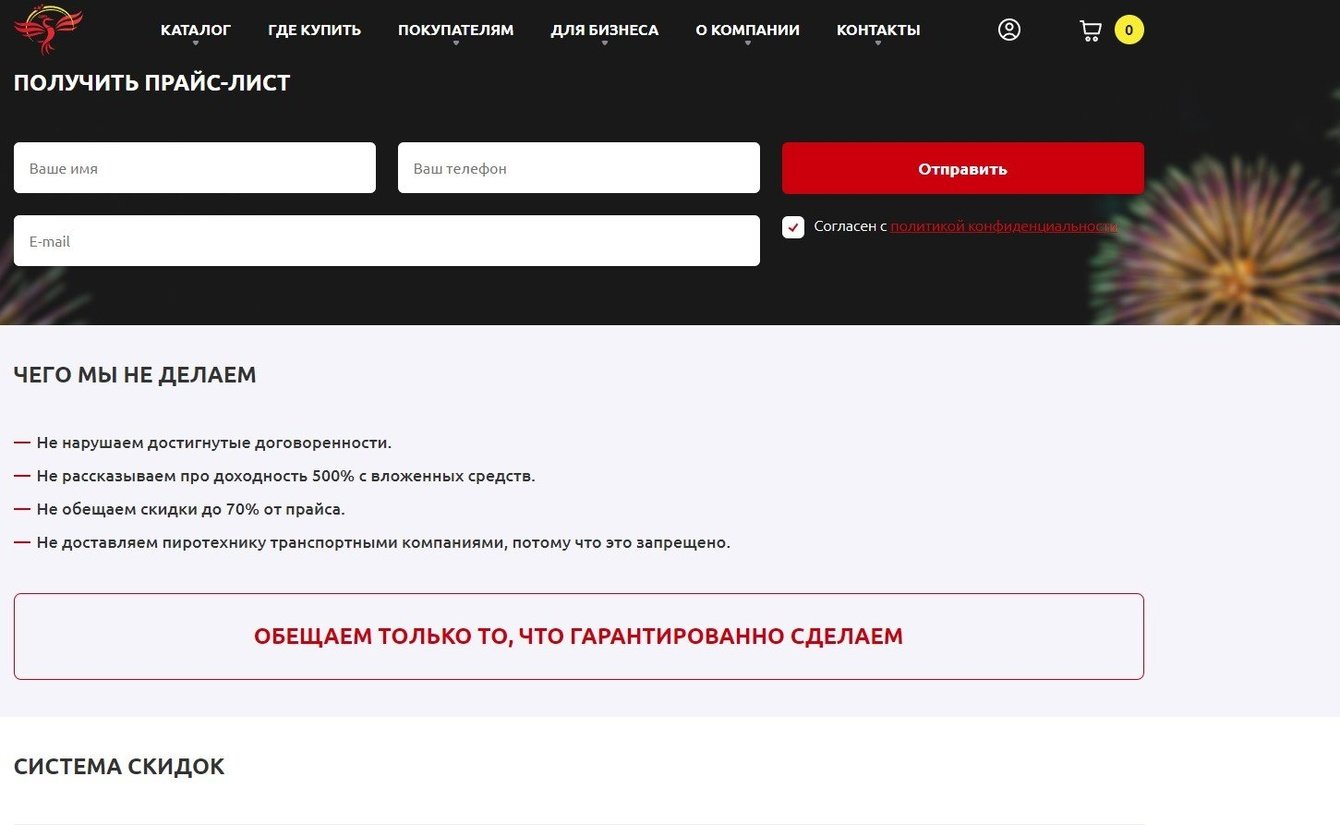Go to ГДЕ КУПИТЬ page
1340x825 pixels.
(x=315, y=30)
